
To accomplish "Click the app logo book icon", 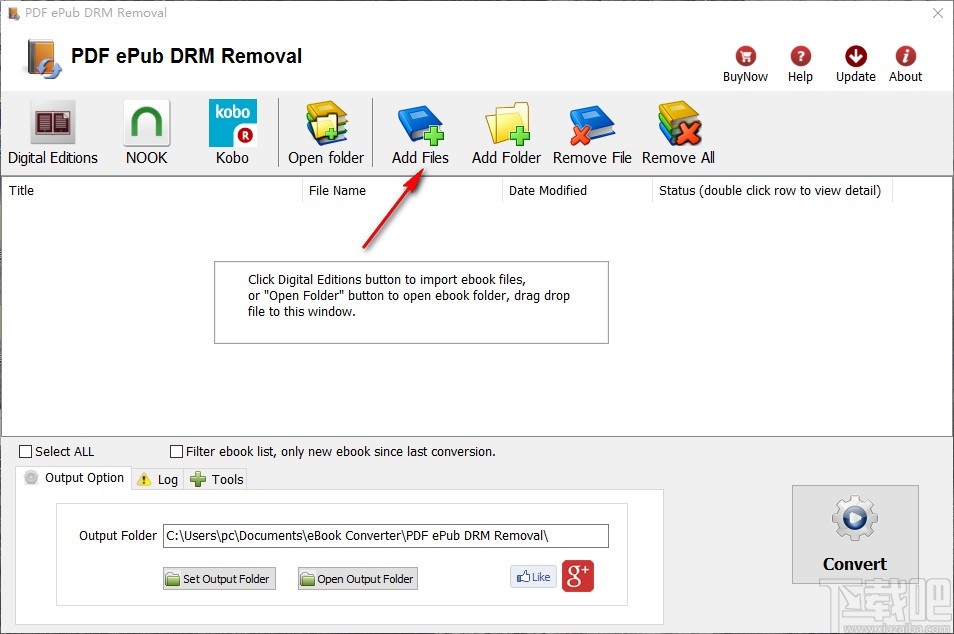I will click(x=43, y=59).
